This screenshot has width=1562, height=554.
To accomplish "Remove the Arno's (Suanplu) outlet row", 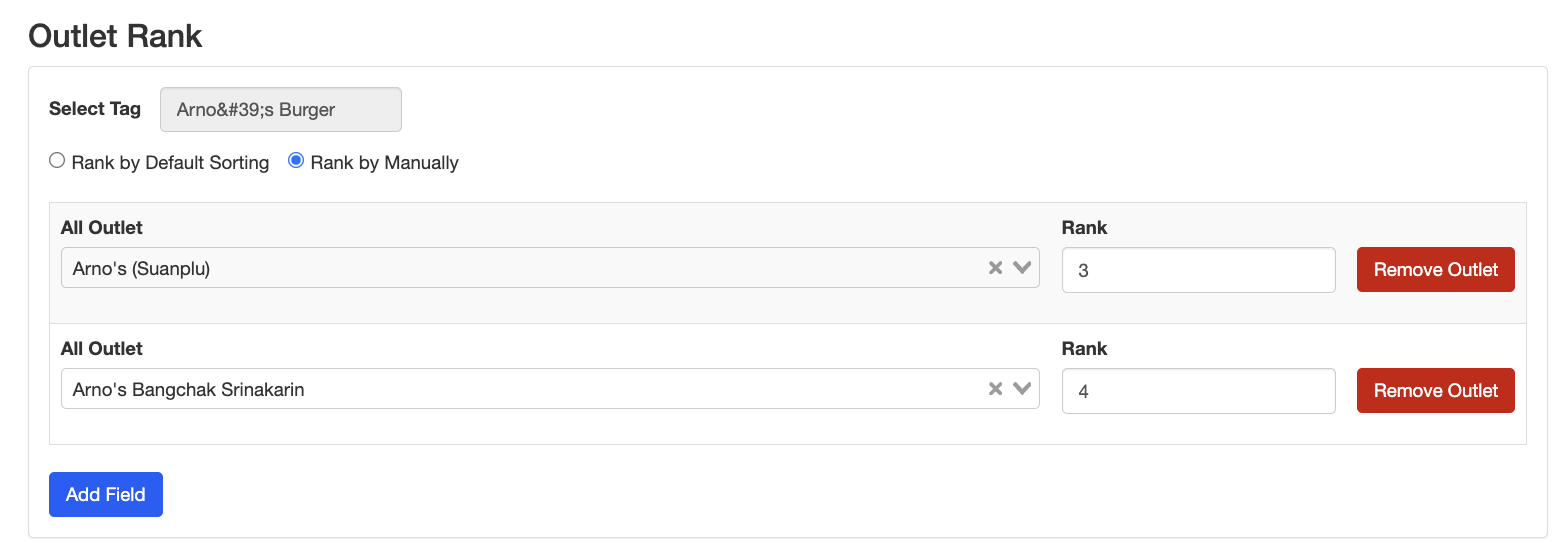I will (x=1435, y=270).
